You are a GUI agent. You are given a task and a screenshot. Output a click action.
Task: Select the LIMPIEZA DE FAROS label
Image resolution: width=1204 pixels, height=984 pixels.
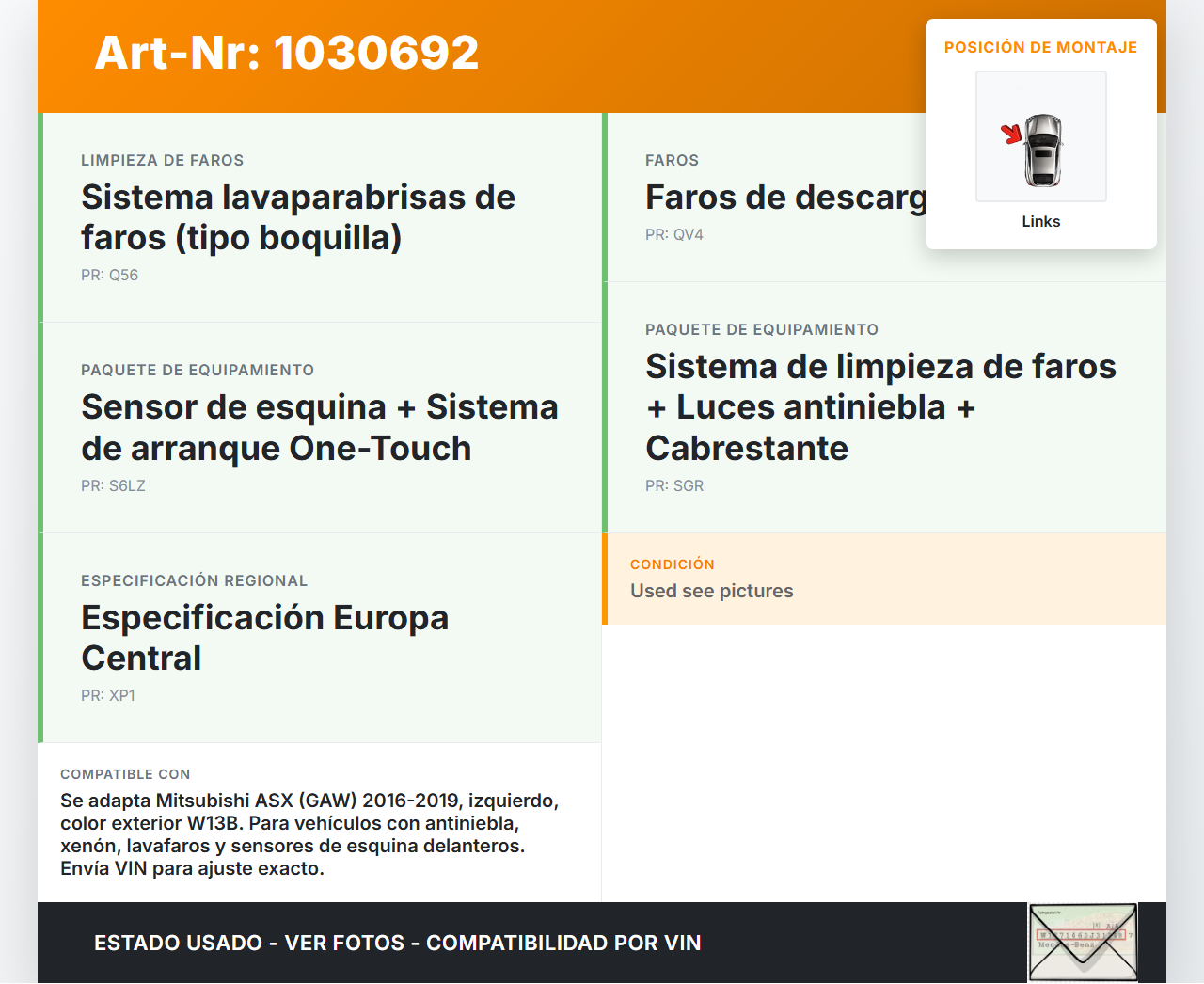tap(163, 160)
